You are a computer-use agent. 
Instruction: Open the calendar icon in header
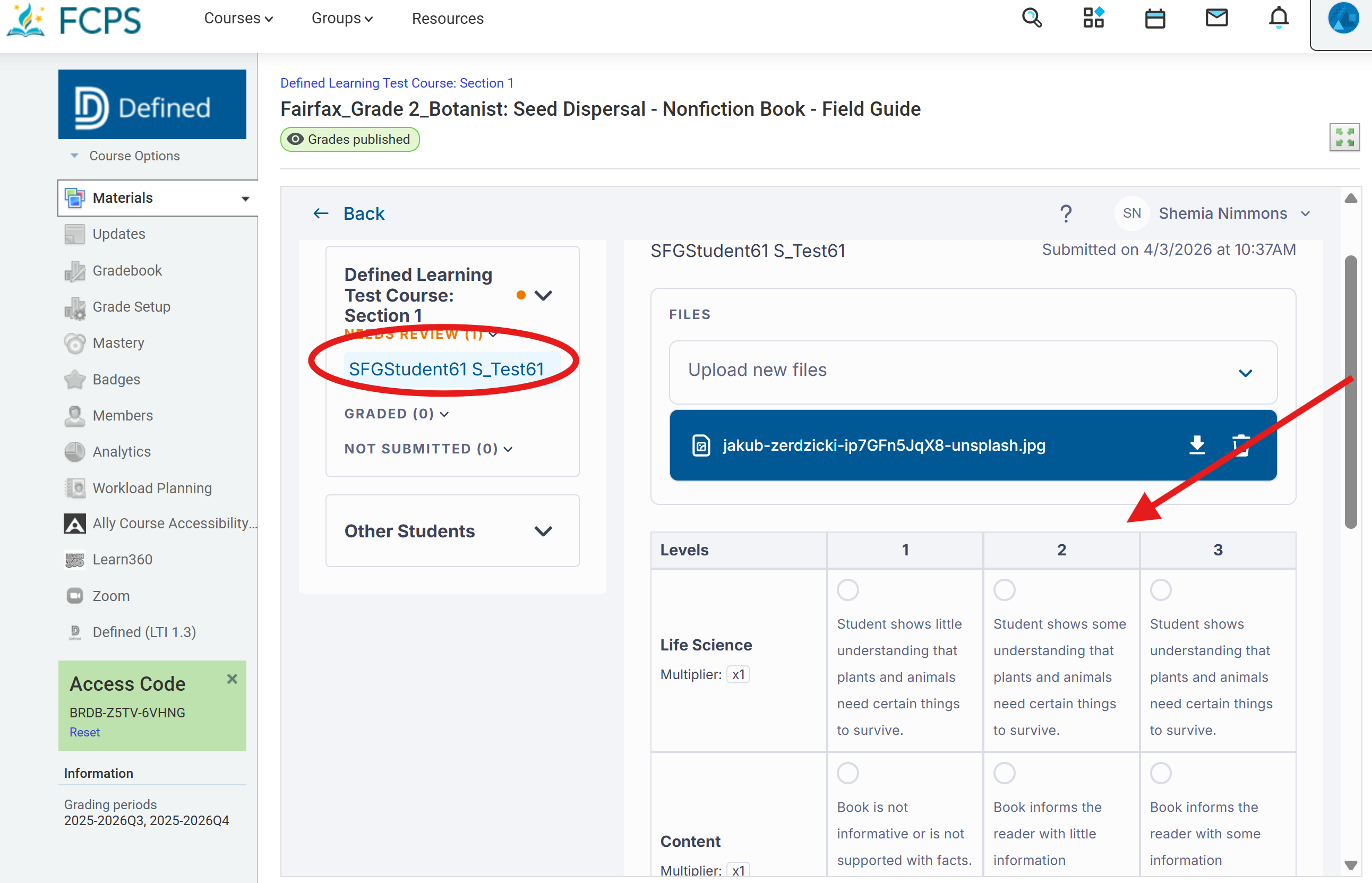(1155, 19)
